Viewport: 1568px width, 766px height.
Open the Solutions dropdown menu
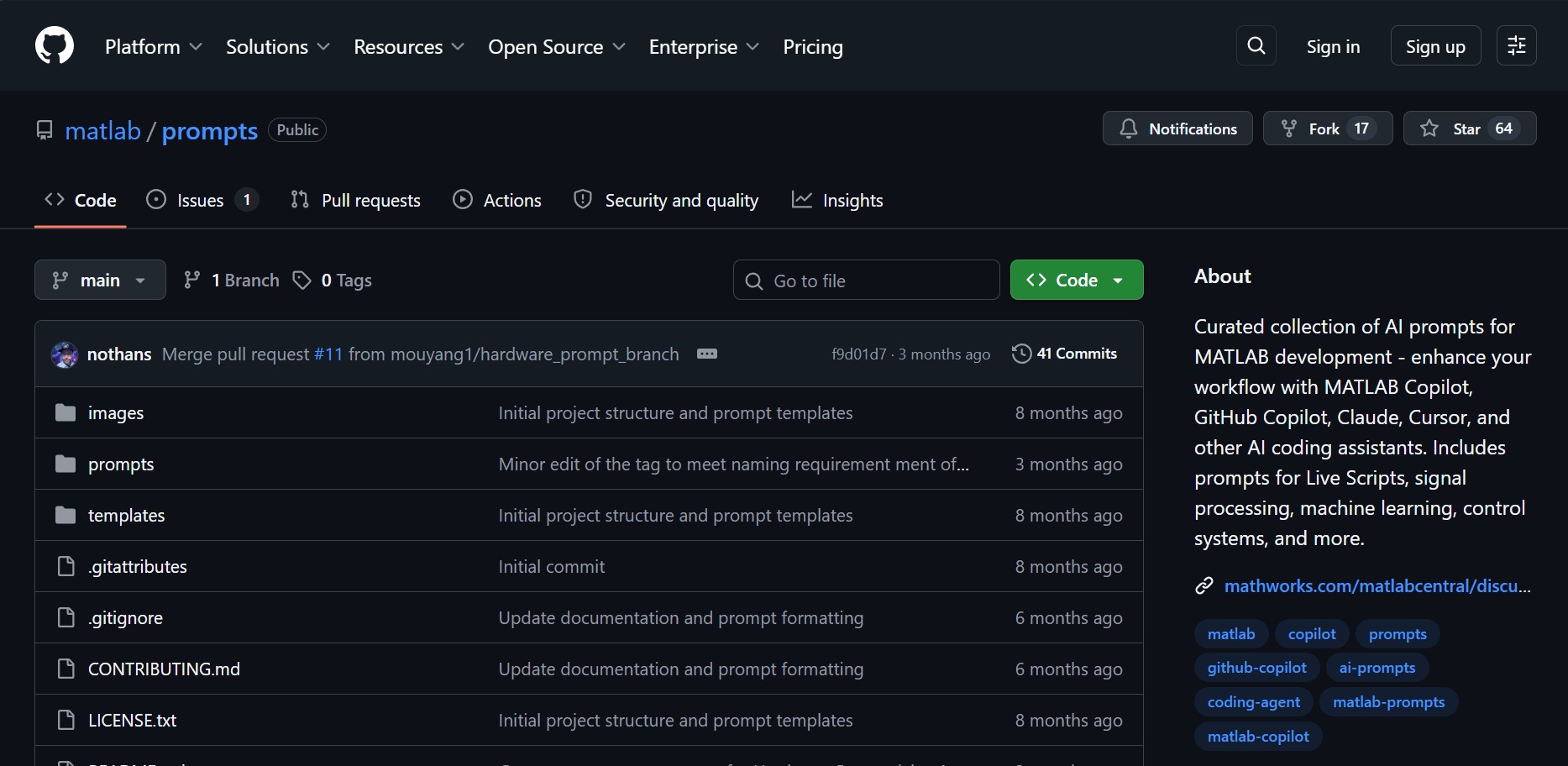coord(278,47)
